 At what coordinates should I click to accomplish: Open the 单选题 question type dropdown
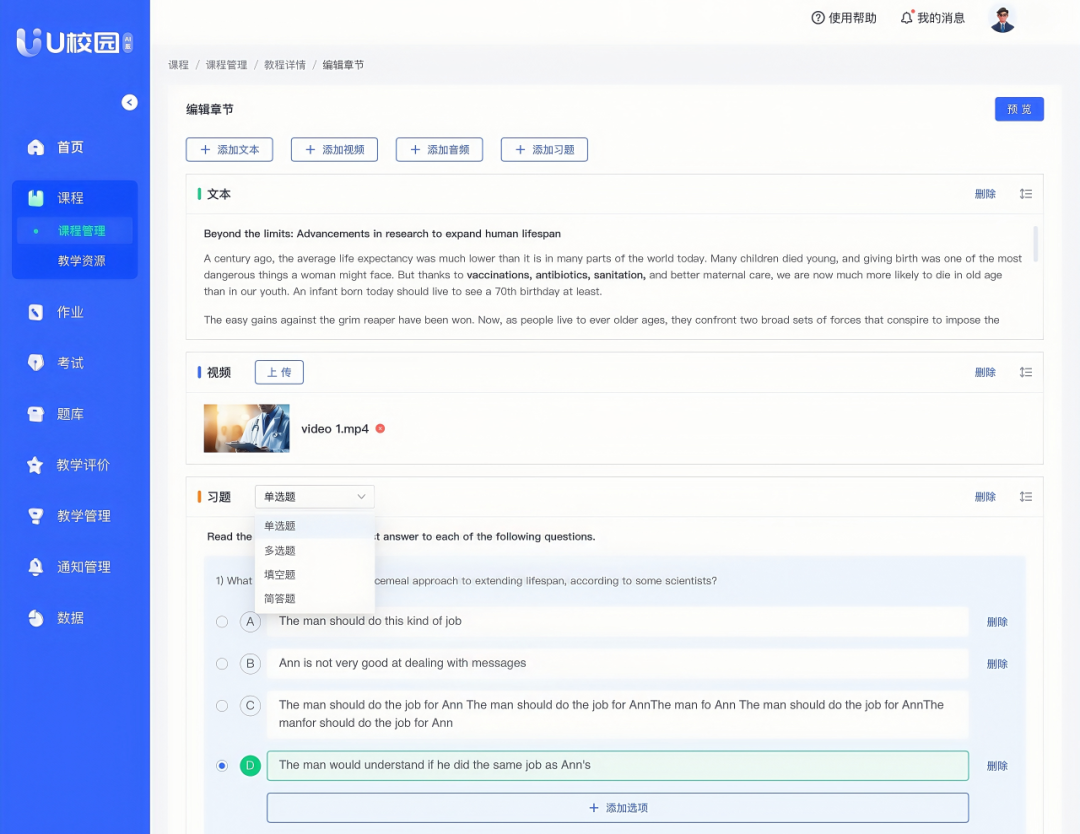click(x=314, y=497)
